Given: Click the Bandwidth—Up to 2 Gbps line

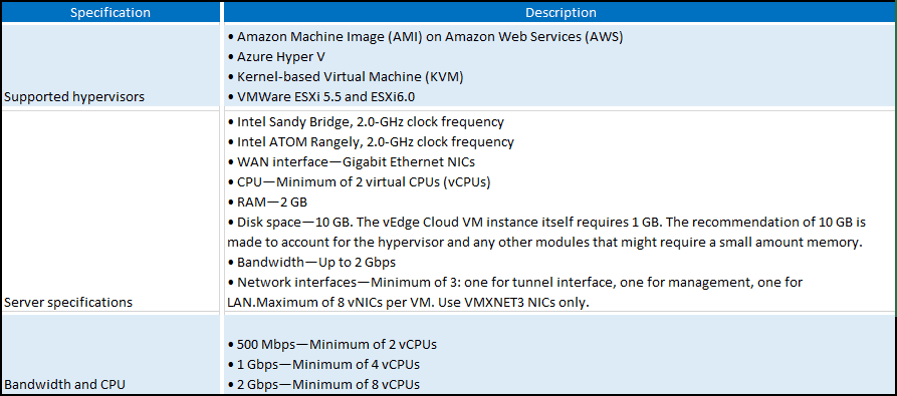Looking at the screenshot, I should coord(313,263).
